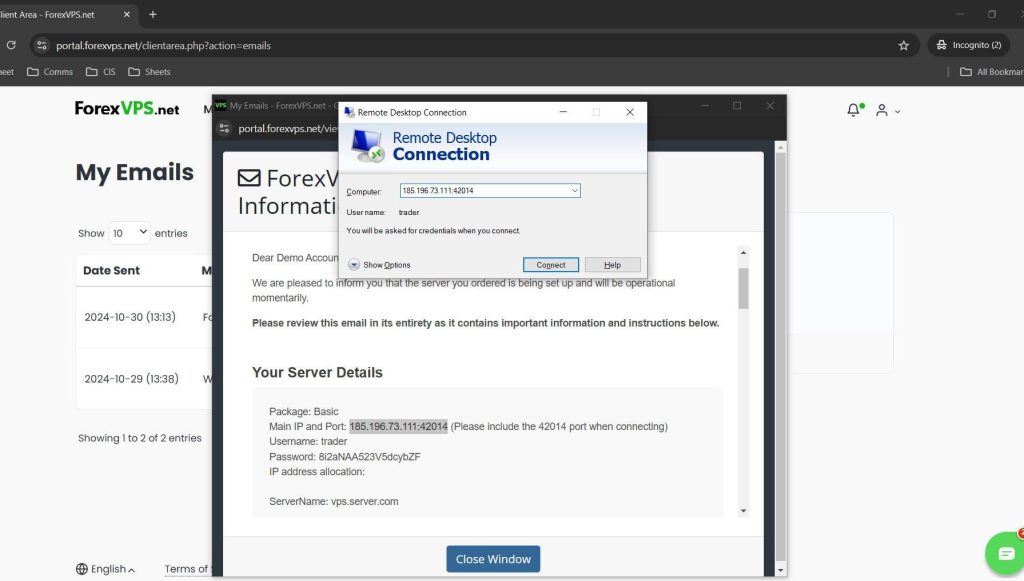The height and width of the screenshot is (581, 1024).
Task: Click the email body scrollbar thumb
Action: tap(743, 288)
